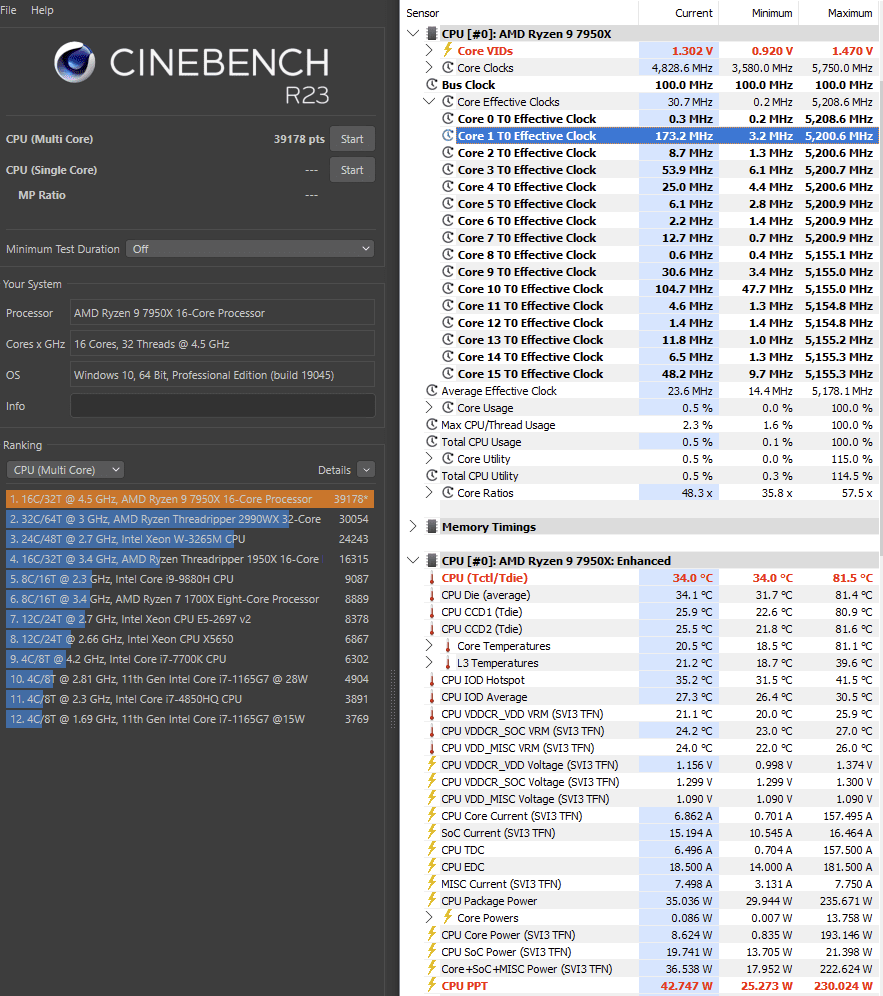
Task: Click the thermometer icon beside CPU IOD Hotspot
Action: pos(432,680)
